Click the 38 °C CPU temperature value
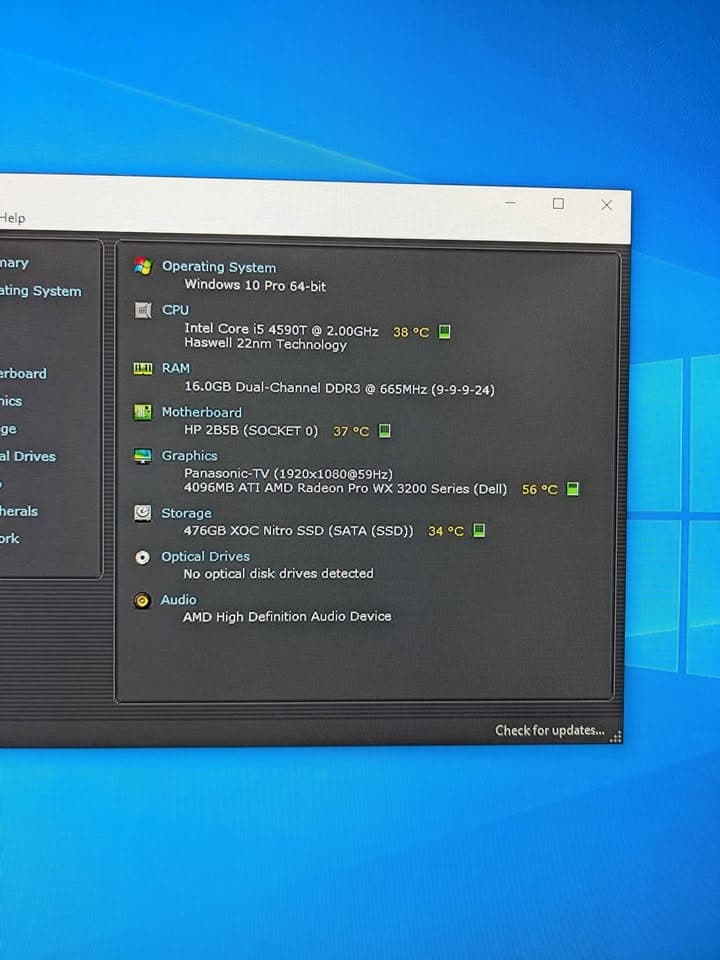 tap(411, 332)
